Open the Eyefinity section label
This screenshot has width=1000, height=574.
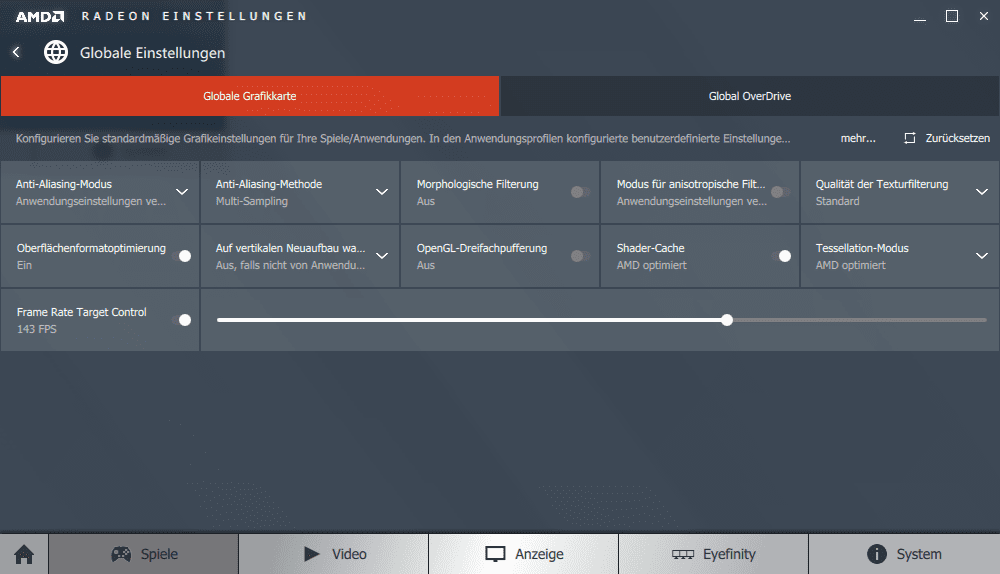coord(729,554)
